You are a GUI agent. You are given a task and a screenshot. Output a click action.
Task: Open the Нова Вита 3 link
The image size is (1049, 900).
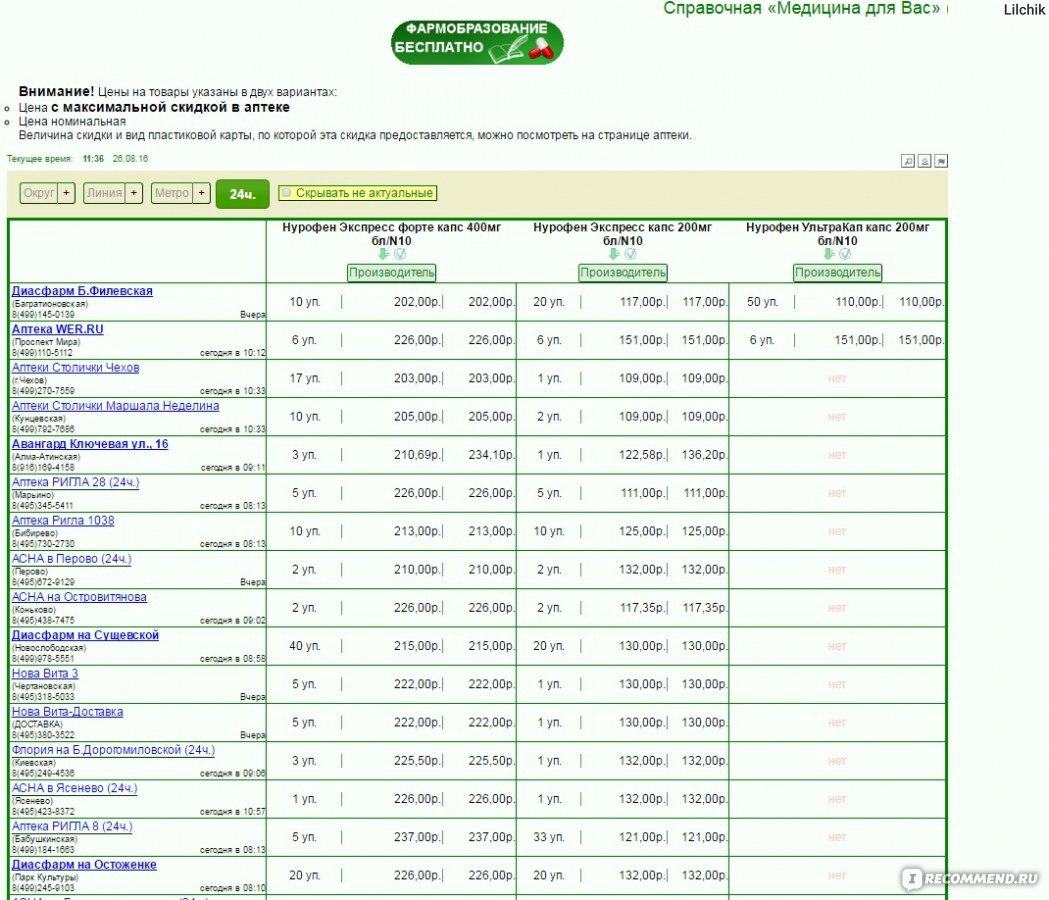(x=45, y=673)
